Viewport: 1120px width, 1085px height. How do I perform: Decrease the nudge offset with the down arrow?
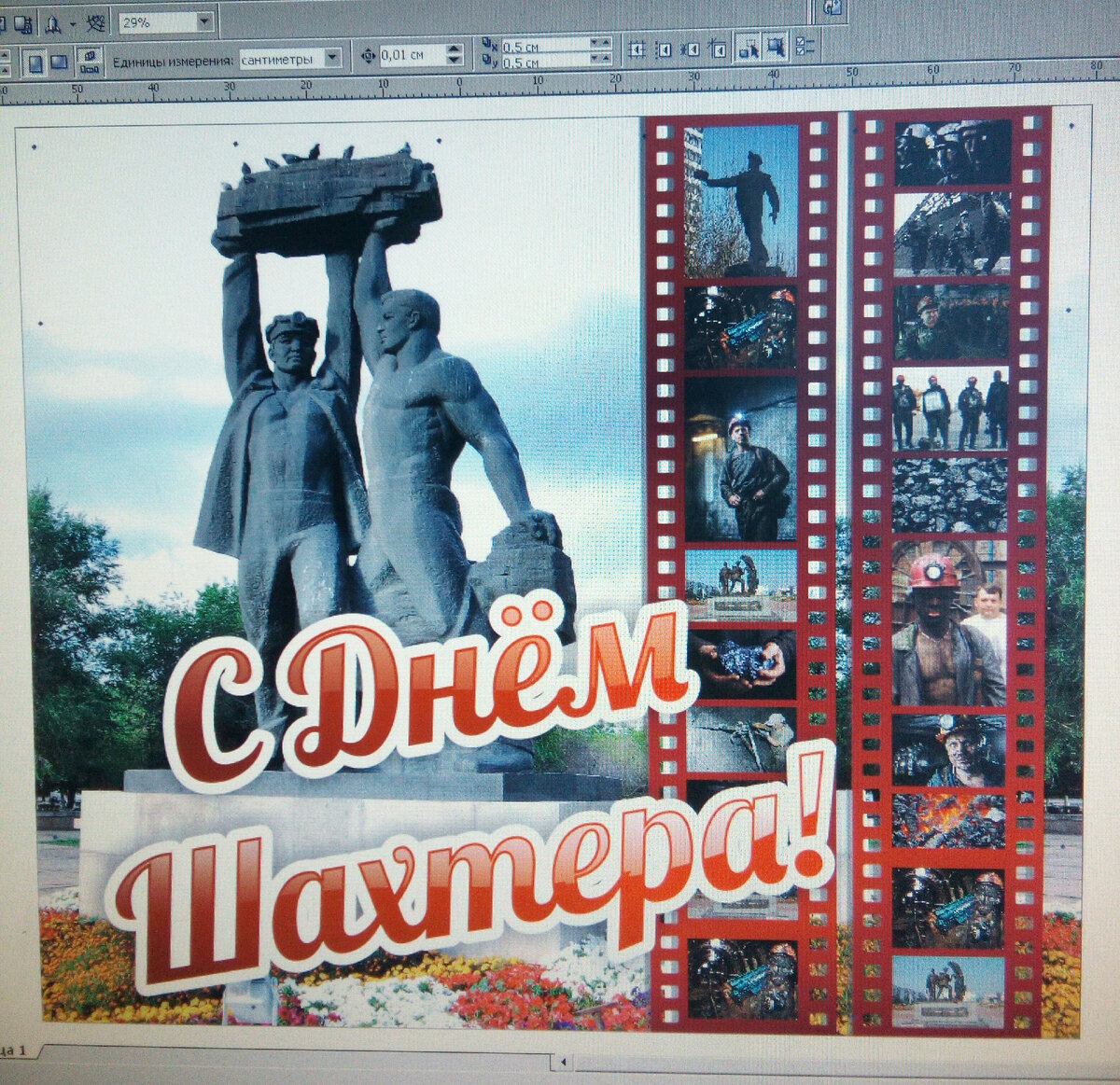click(454, 61)
